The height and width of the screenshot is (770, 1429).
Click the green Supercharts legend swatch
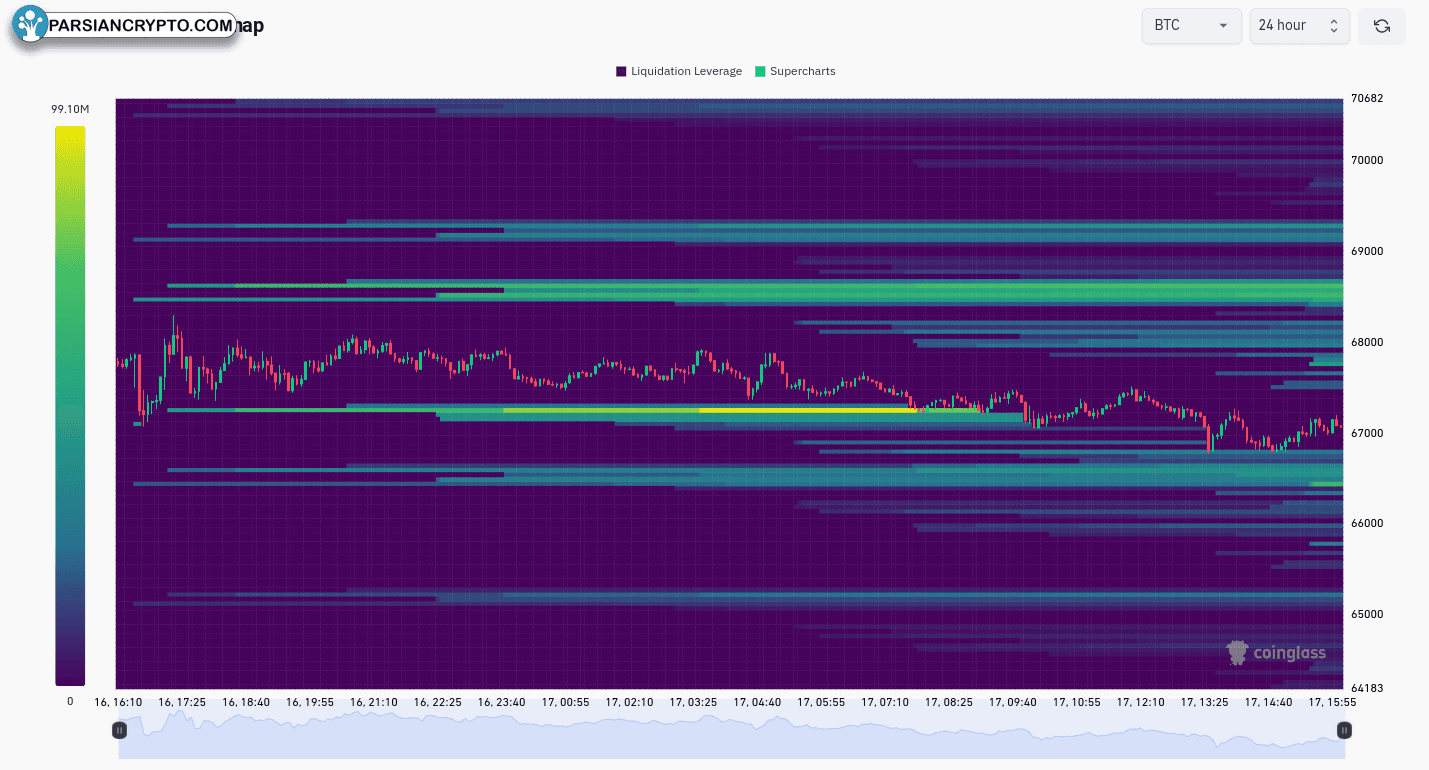coord(760,71)
